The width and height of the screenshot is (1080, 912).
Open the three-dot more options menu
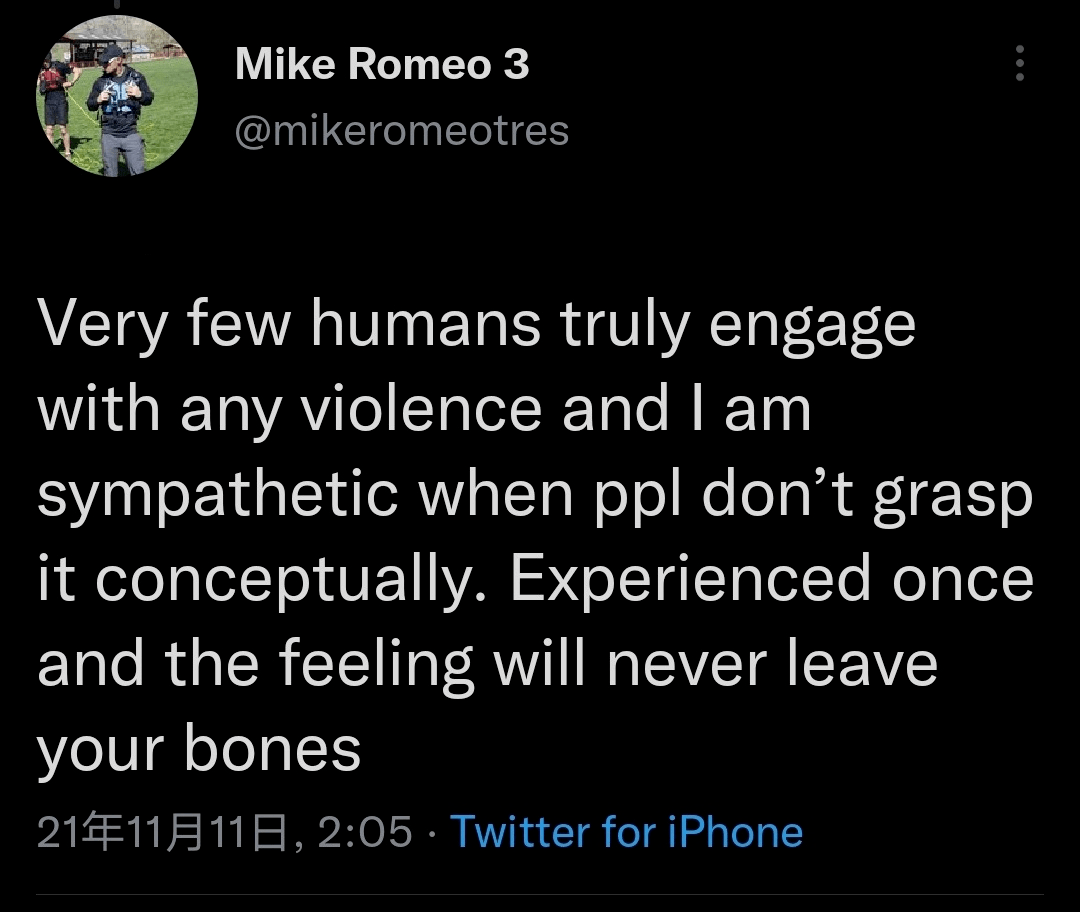pyautogui.click(x=1019, y=63)
